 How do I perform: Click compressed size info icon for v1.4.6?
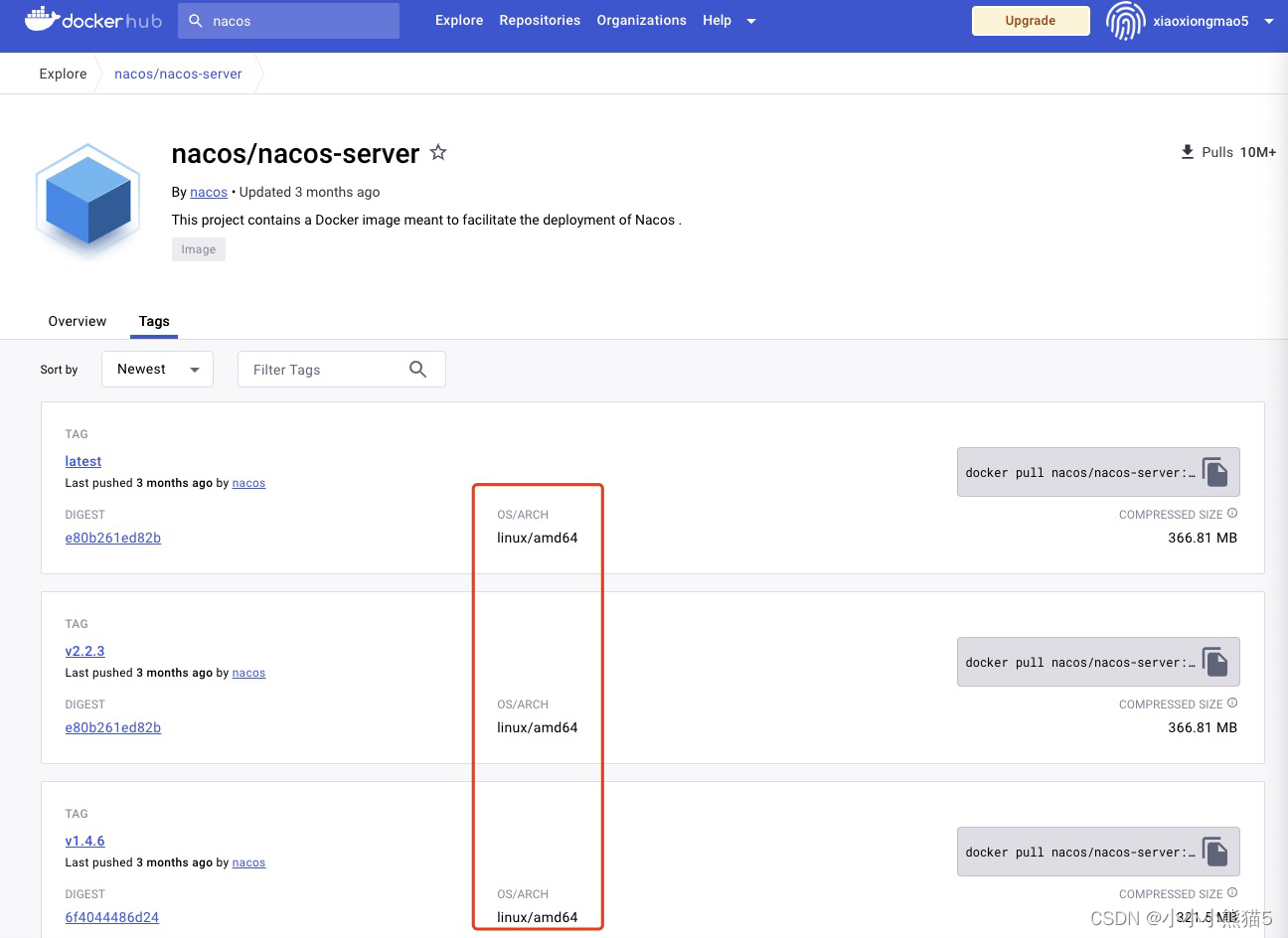(1232, 893)
